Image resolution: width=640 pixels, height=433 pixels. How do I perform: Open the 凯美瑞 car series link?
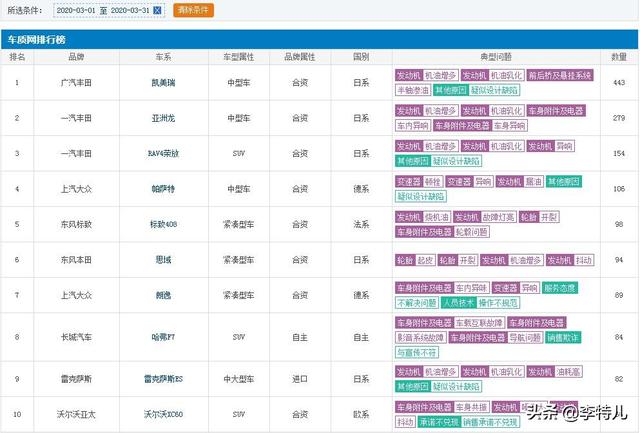163,83
